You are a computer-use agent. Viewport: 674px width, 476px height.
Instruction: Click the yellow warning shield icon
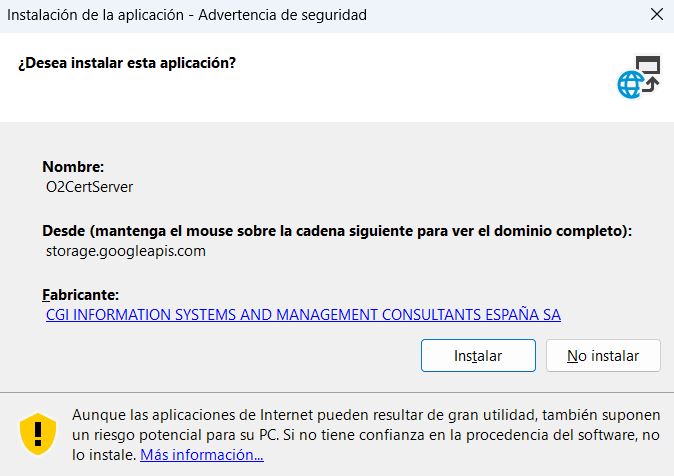click(x=38, y=433)
